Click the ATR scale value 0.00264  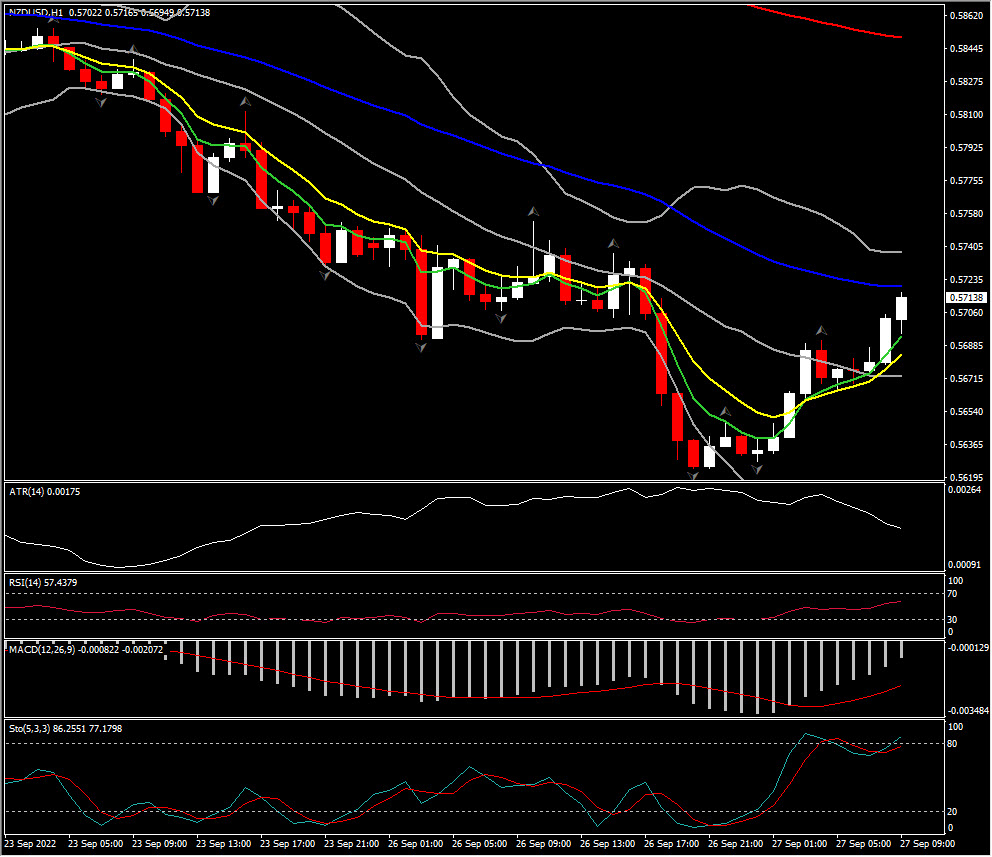point(964,490)
